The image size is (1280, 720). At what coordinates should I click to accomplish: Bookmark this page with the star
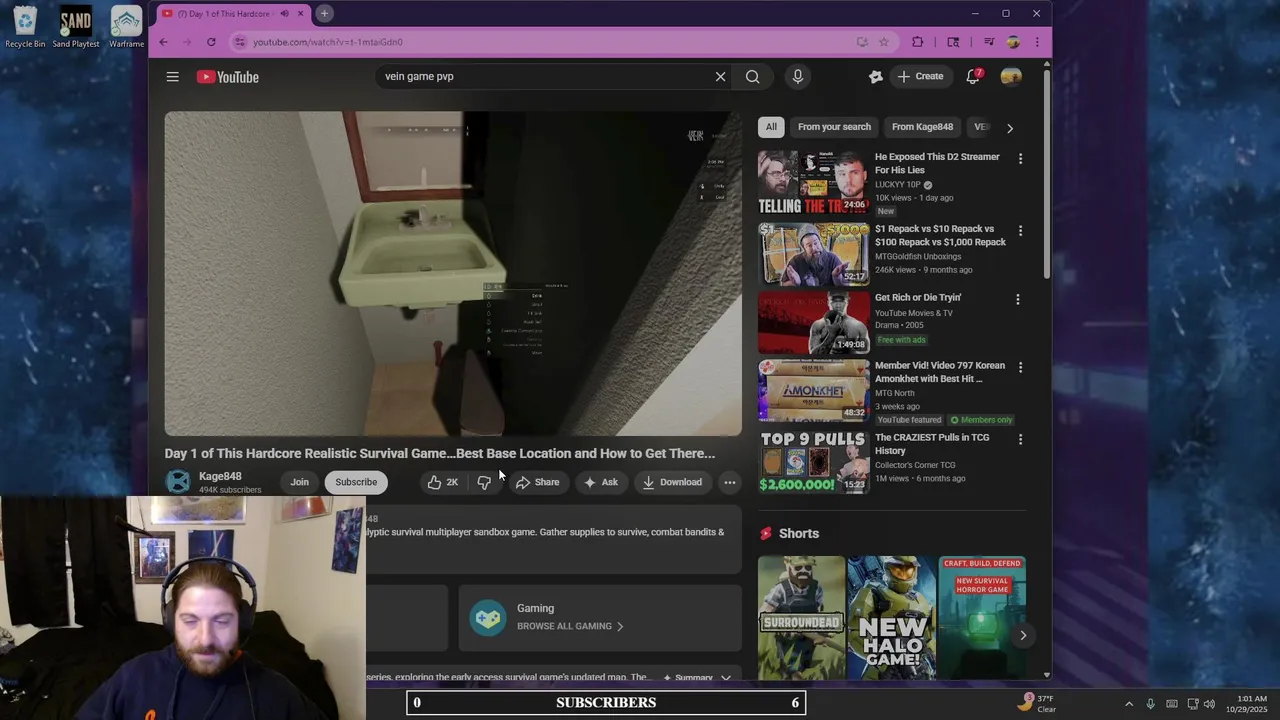[884, 42]
